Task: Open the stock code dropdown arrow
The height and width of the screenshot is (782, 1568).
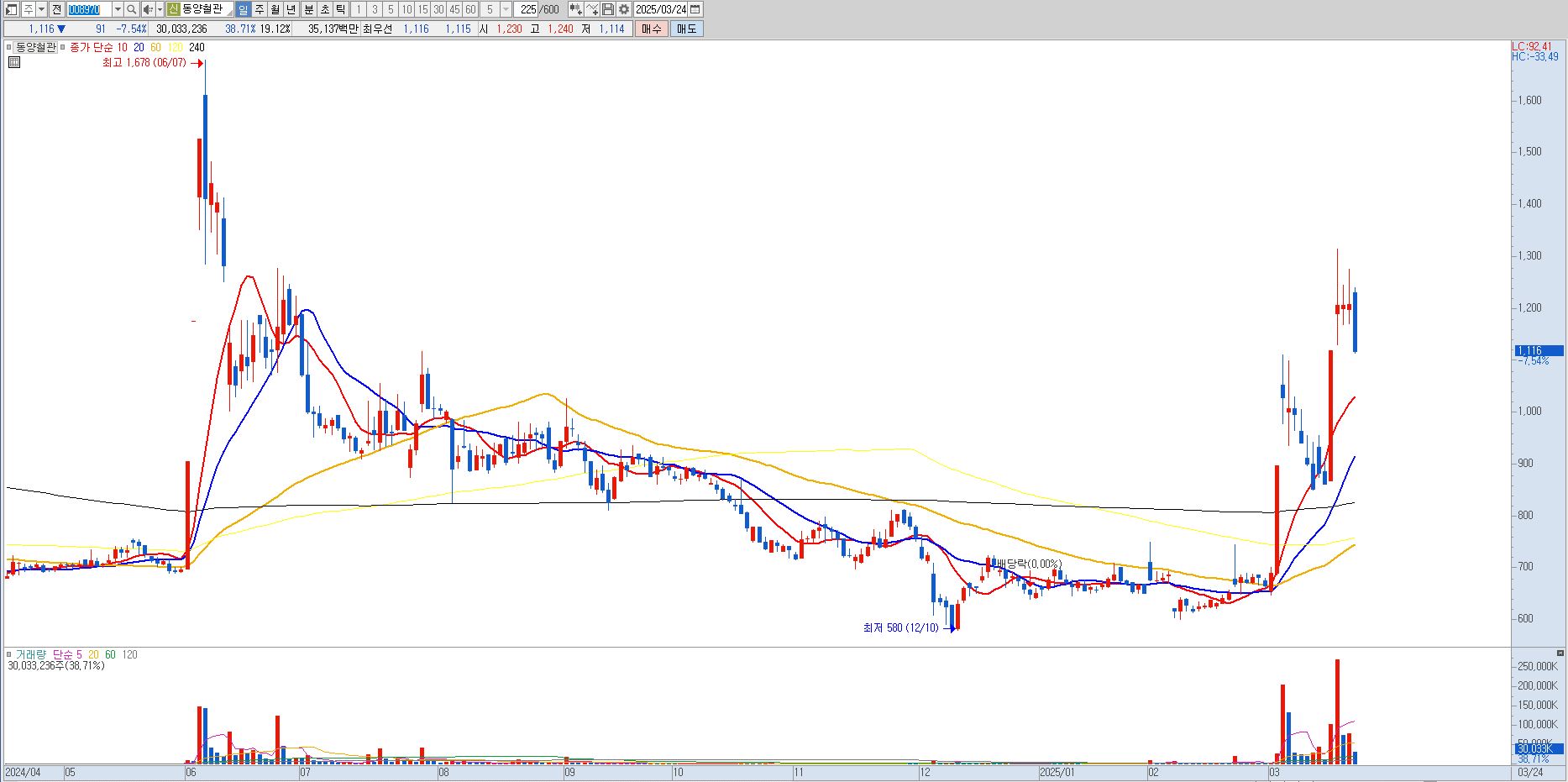Action: [x=117, y=9]
